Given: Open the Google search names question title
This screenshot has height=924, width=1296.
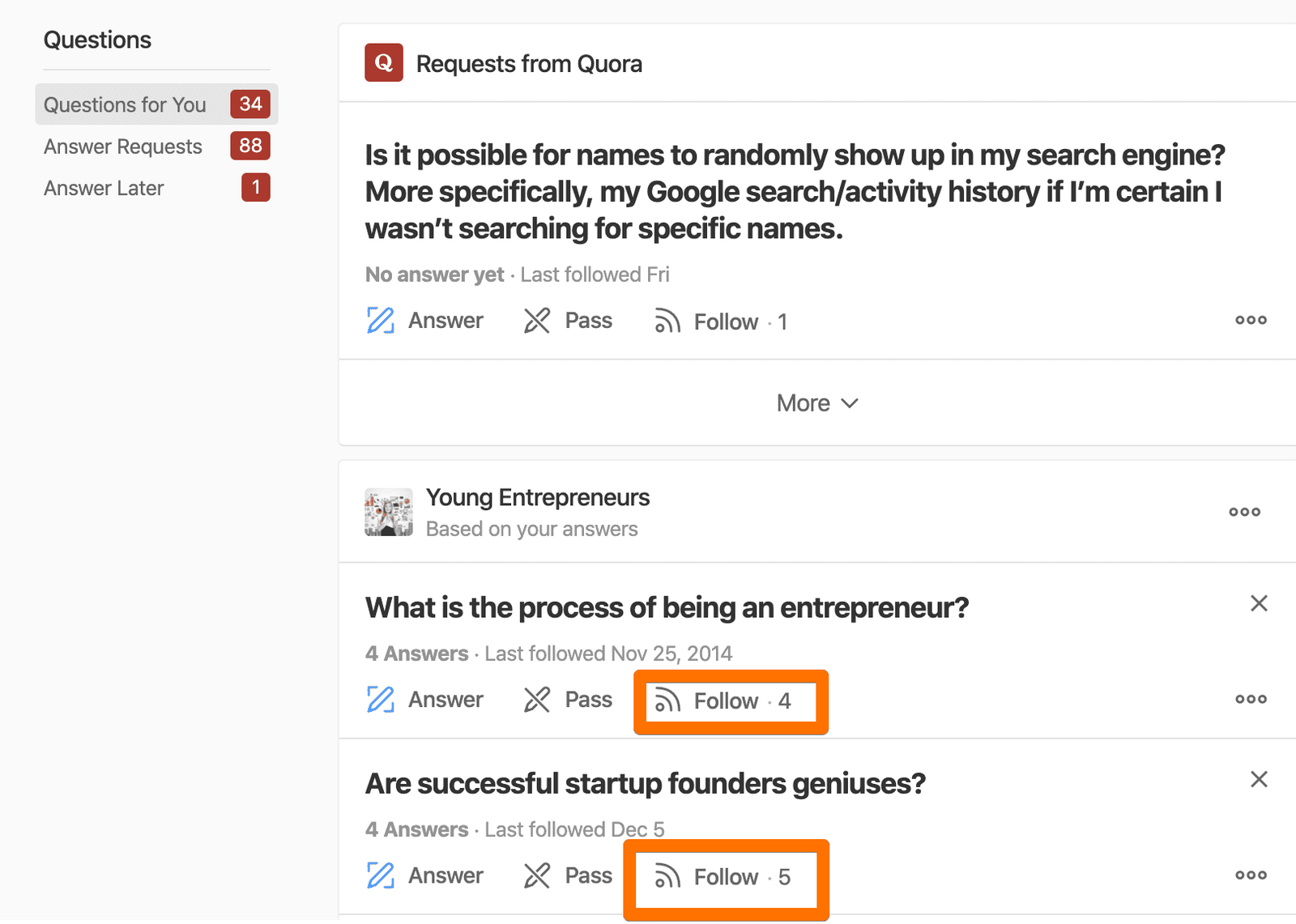Looking at the screenshot, I should pyautogui.click(x=795, y=192).
